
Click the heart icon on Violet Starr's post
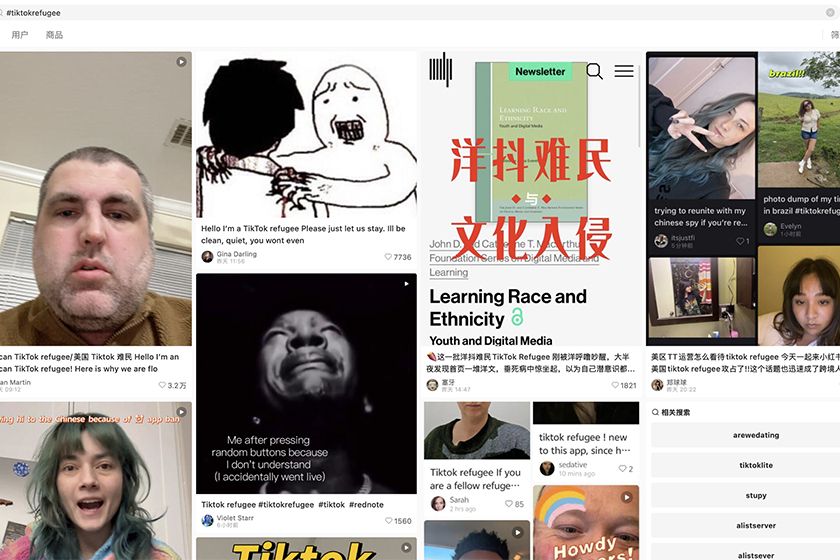(388, 521)
